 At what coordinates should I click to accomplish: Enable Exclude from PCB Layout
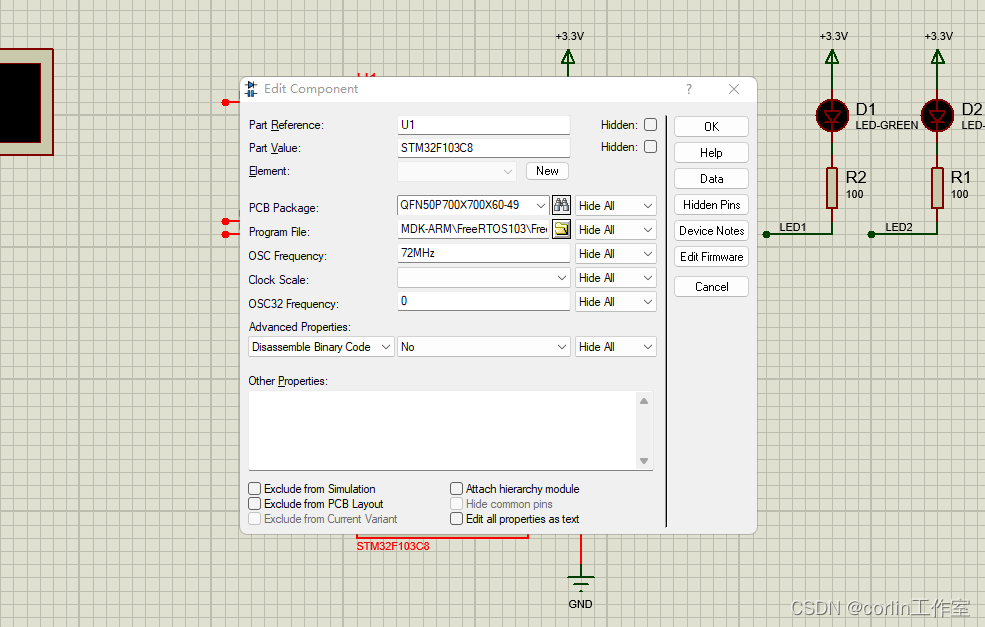[x=254, y=503]
